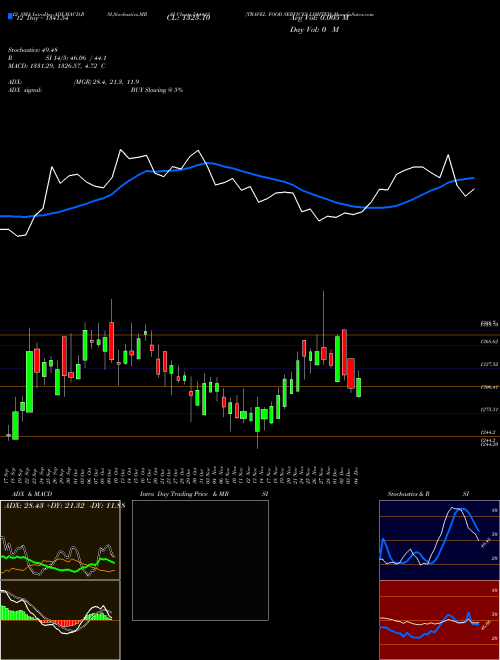
Task: Click the 'Avg Vol: 0.005 M' text
Action: (x=319, y=18)
